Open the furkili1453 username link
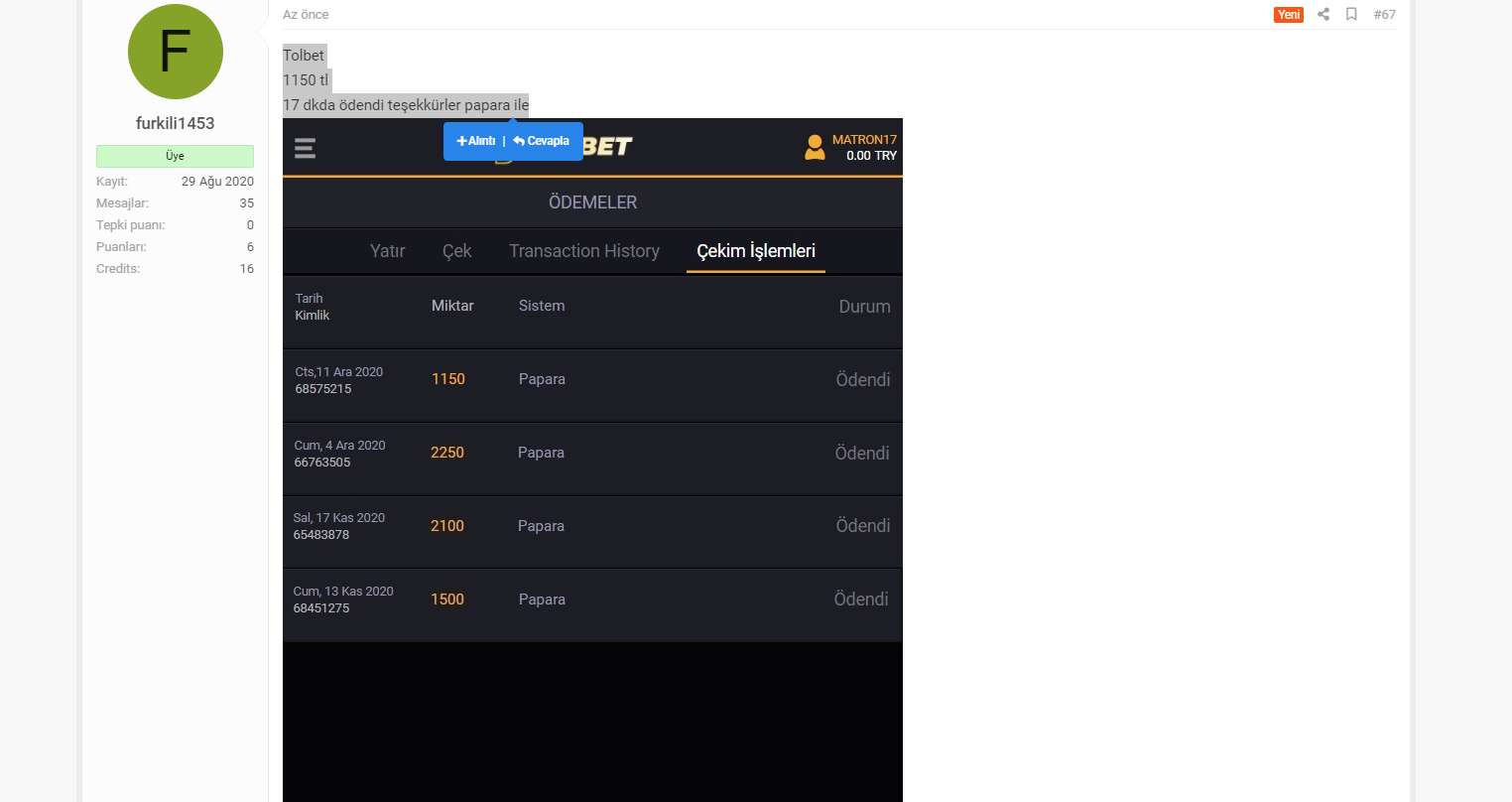Viewport: 1512px width, 802px height. pos(175,123)
